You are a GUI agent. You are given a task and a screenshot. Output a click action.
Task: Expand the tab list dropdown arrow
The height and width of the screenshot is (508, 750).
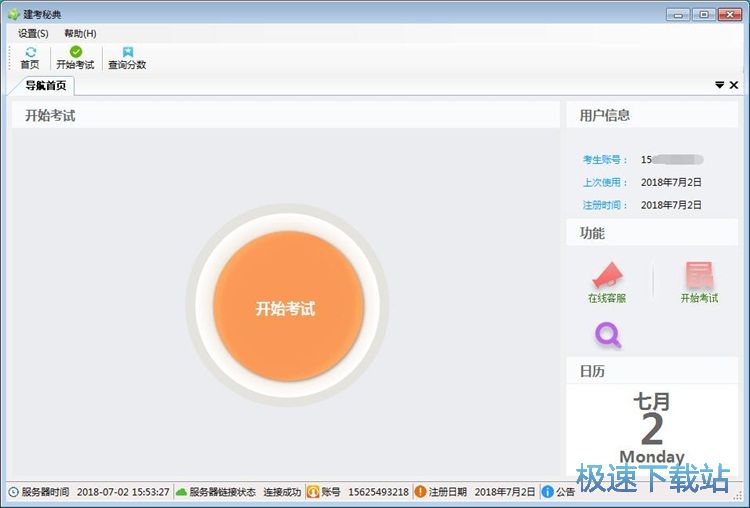719,85
